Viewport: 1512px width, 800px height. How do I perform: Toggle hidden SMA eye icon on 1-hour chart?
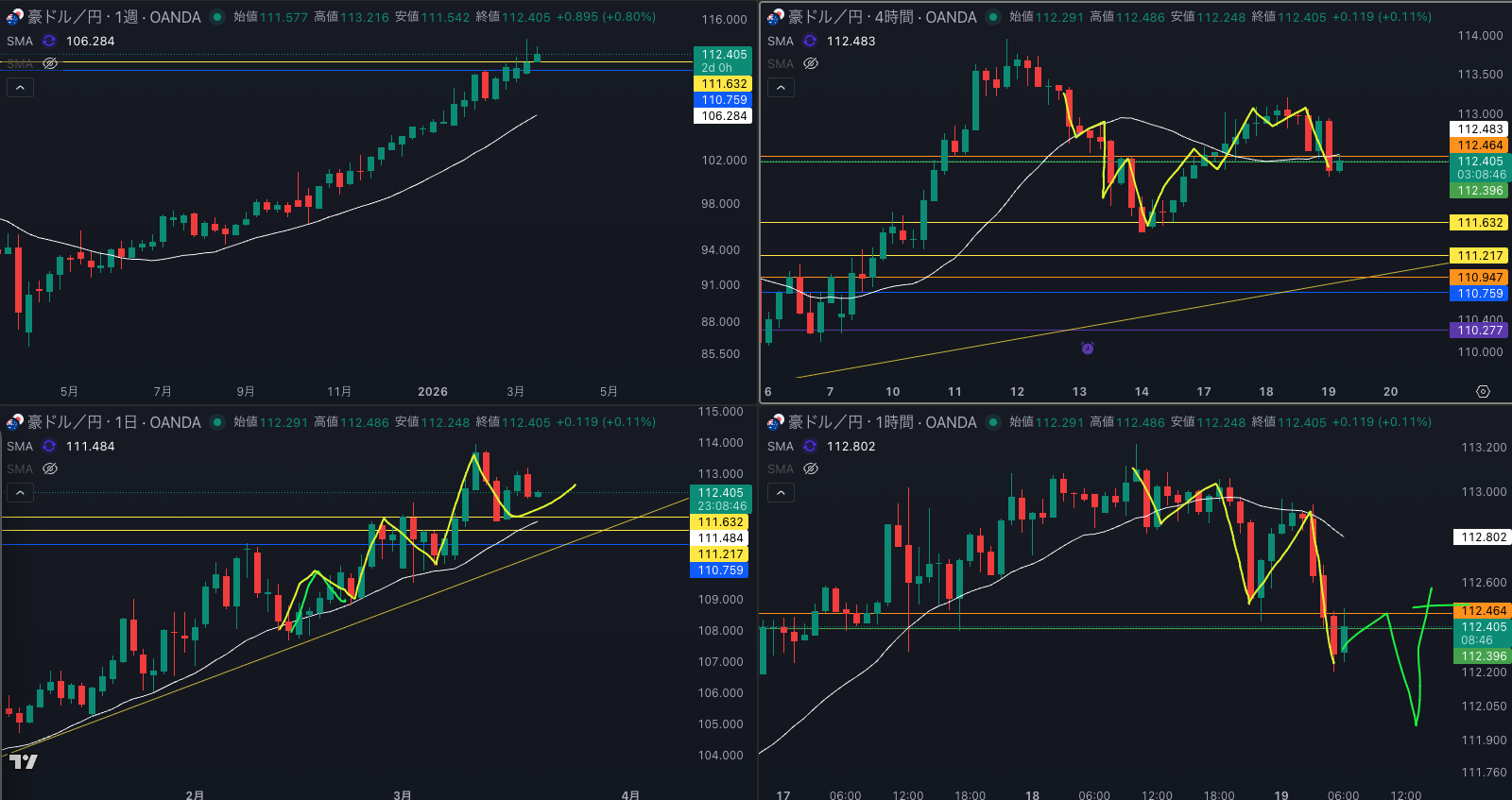811,468
